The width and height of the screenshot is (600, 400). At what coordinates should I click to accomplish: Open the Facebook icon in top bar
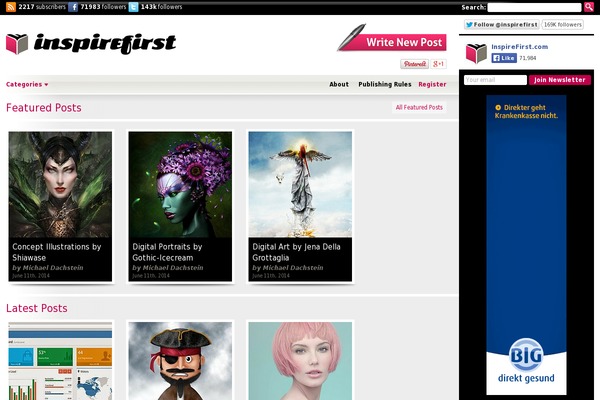[73, 7]
